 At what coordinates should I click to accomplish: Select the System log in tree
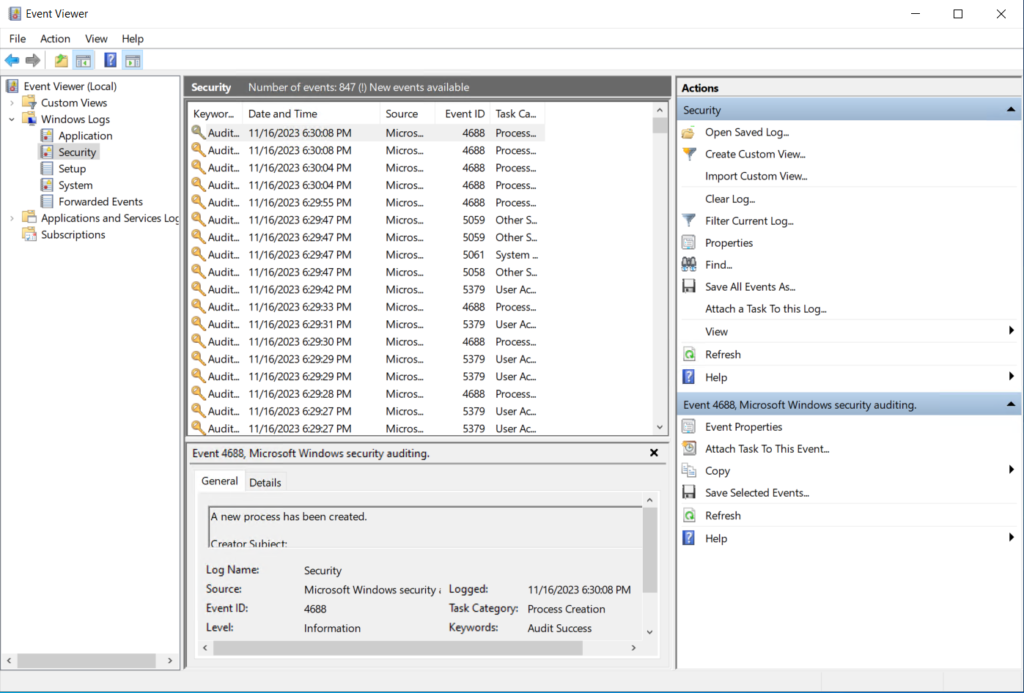[x=75, y=185]
